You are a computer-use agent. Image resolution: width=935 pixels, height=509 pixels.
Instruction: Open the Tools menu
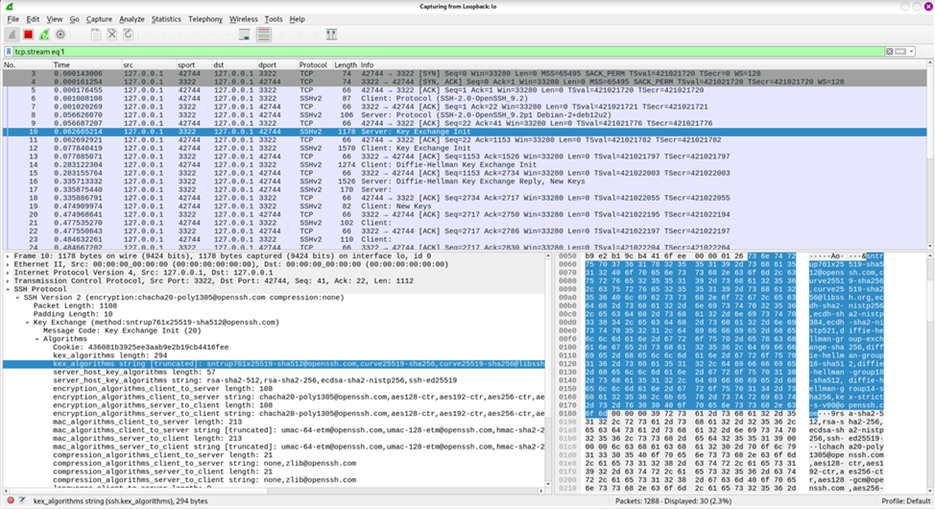click(274, 19)
